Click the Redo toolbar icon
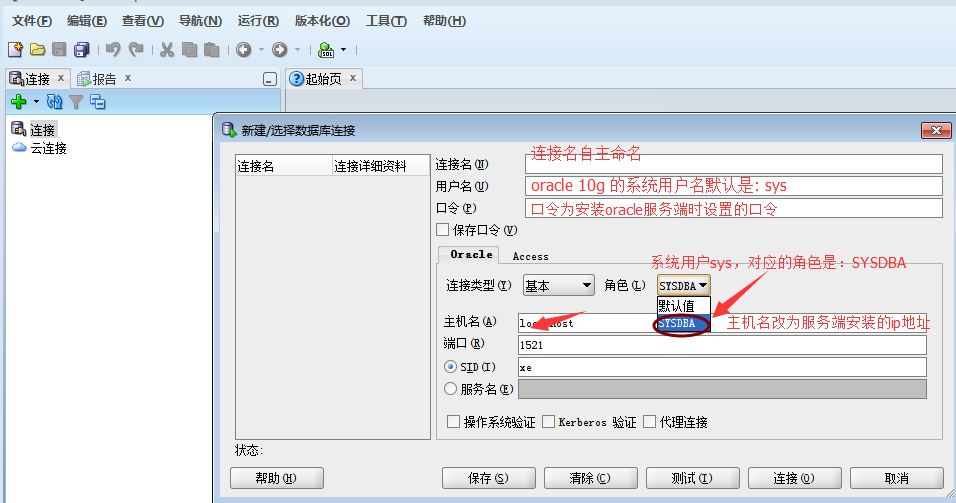956x503 pixels. point(136,49)
